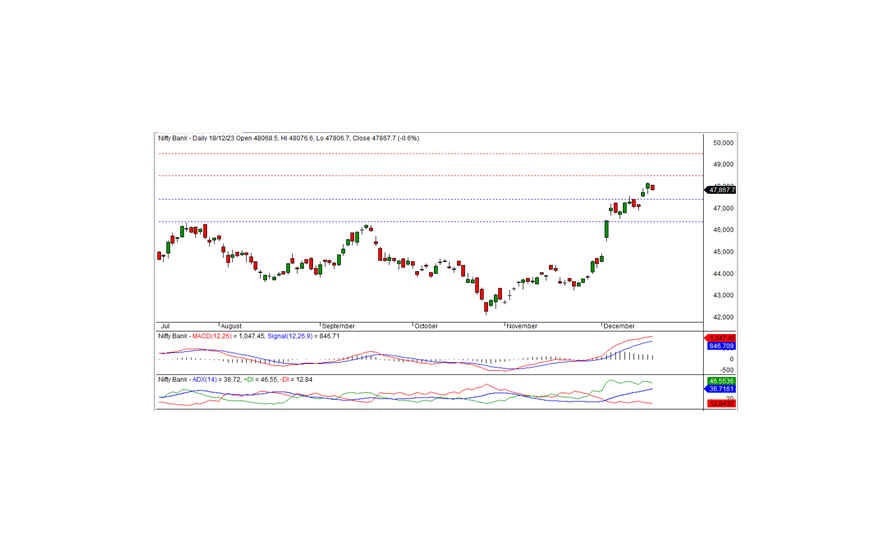Click the green +DI value tag 46.5536
This screenshot has height=533, width=890.
(721, 381)
